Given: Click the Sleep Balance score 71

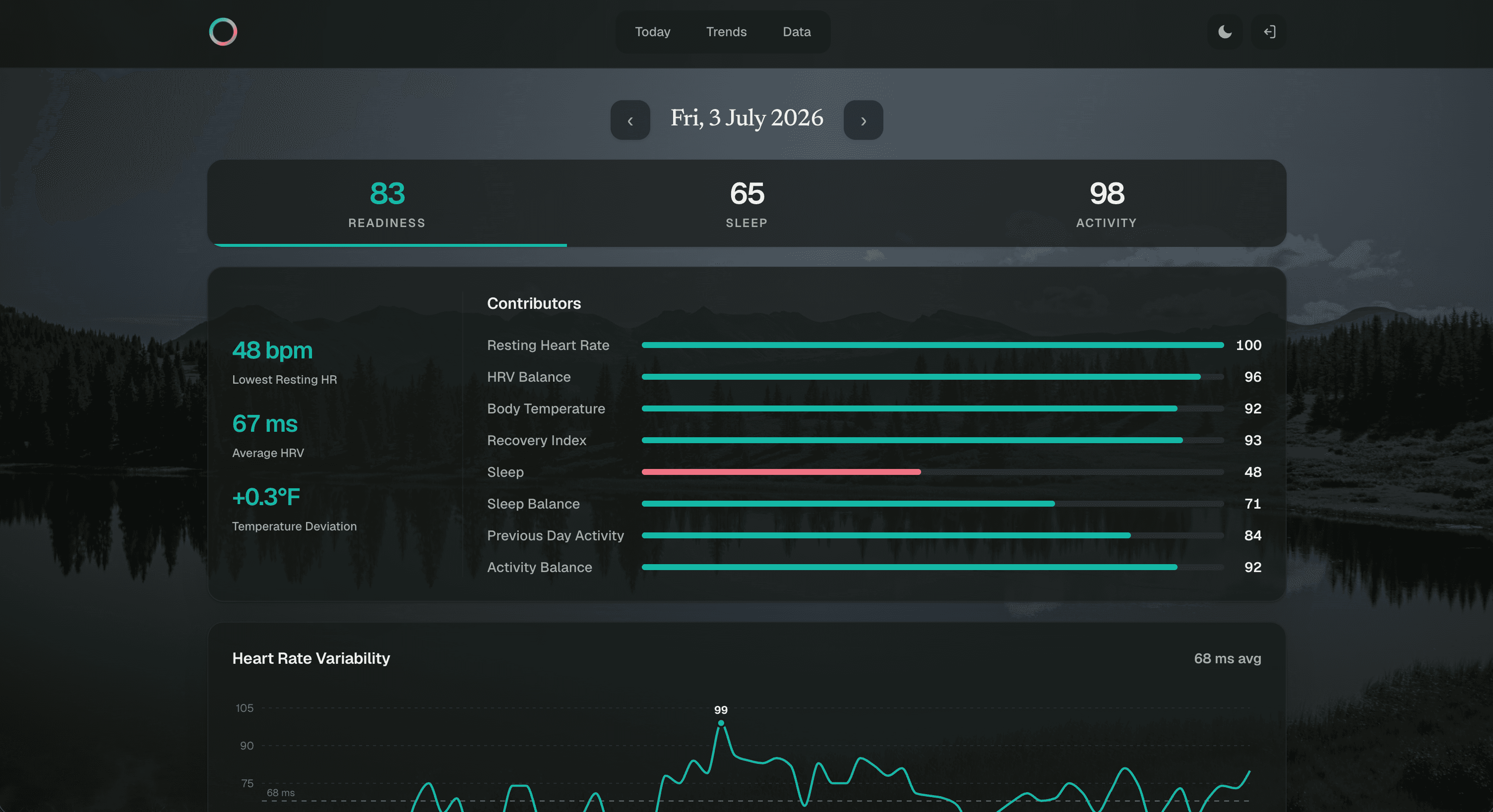Looking at the screenshot, I should 1252,504.
